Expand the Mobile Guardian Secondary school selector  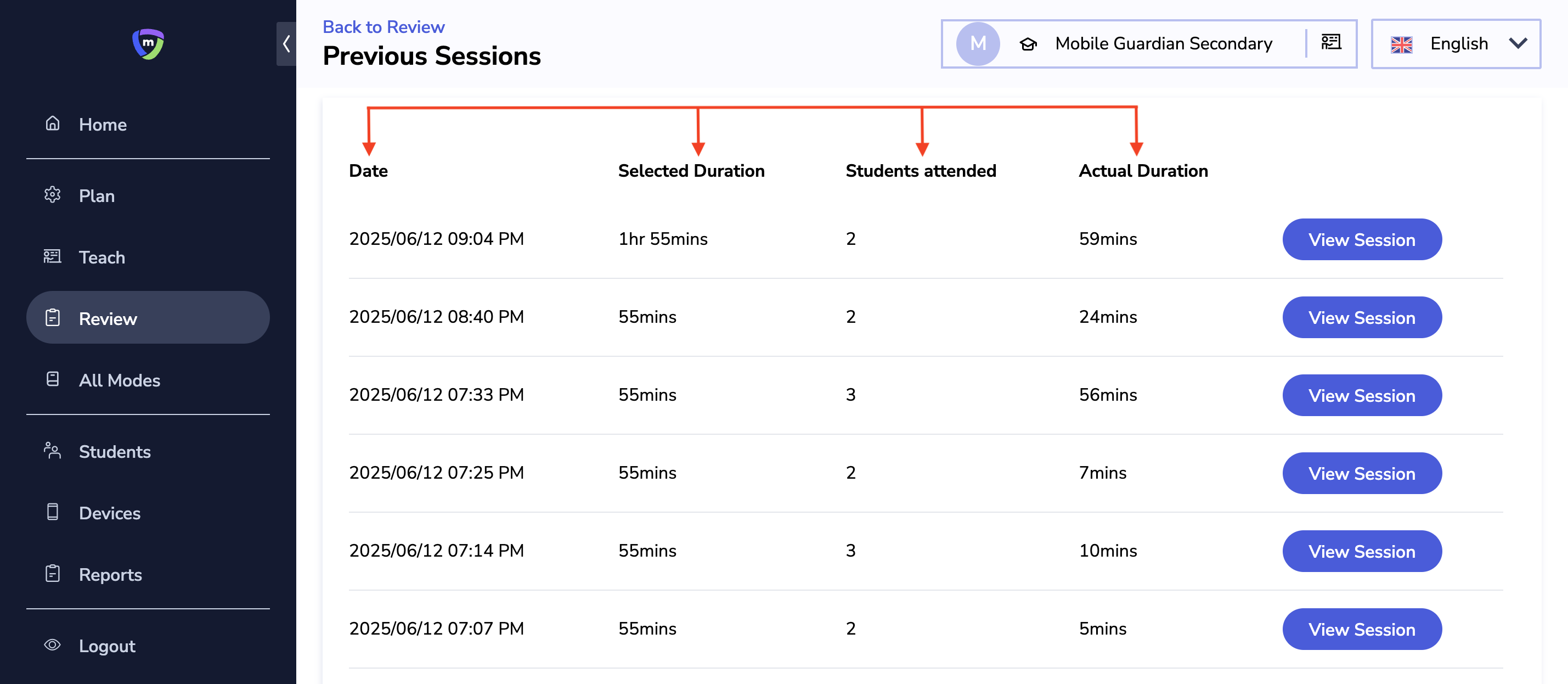(x=1163, y=44)
